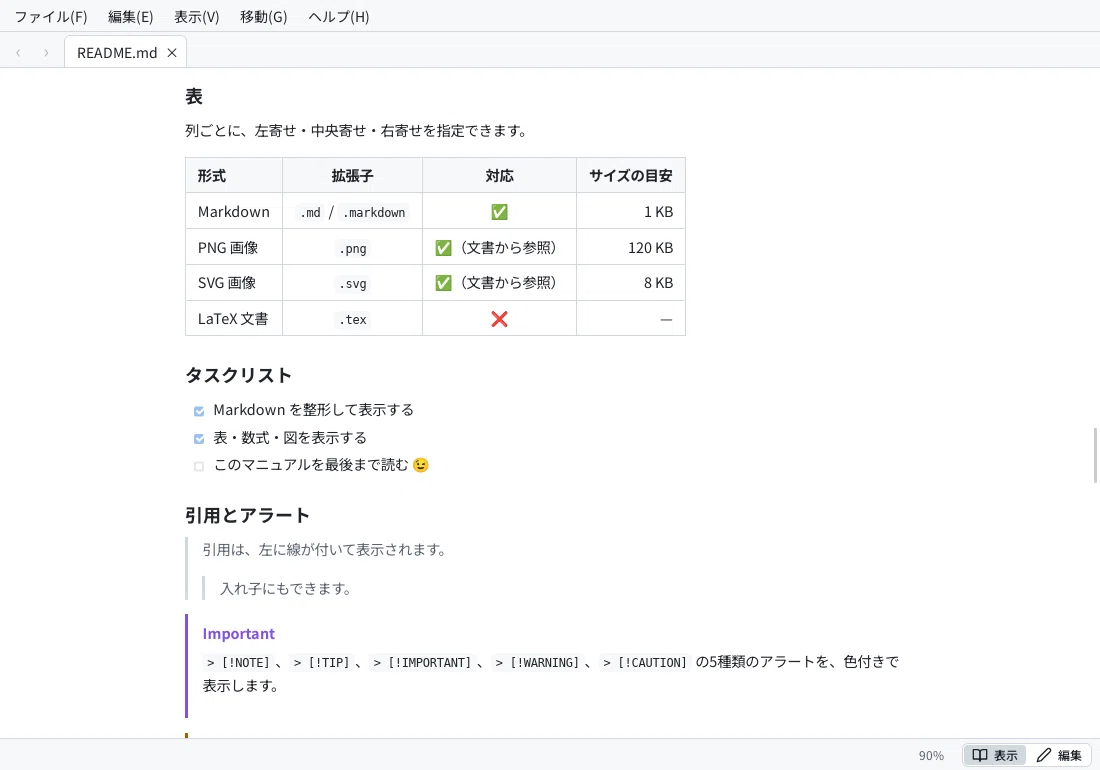Open the ファイル(F) menu
Screen dimensions: 1100x770
point(51,17)
